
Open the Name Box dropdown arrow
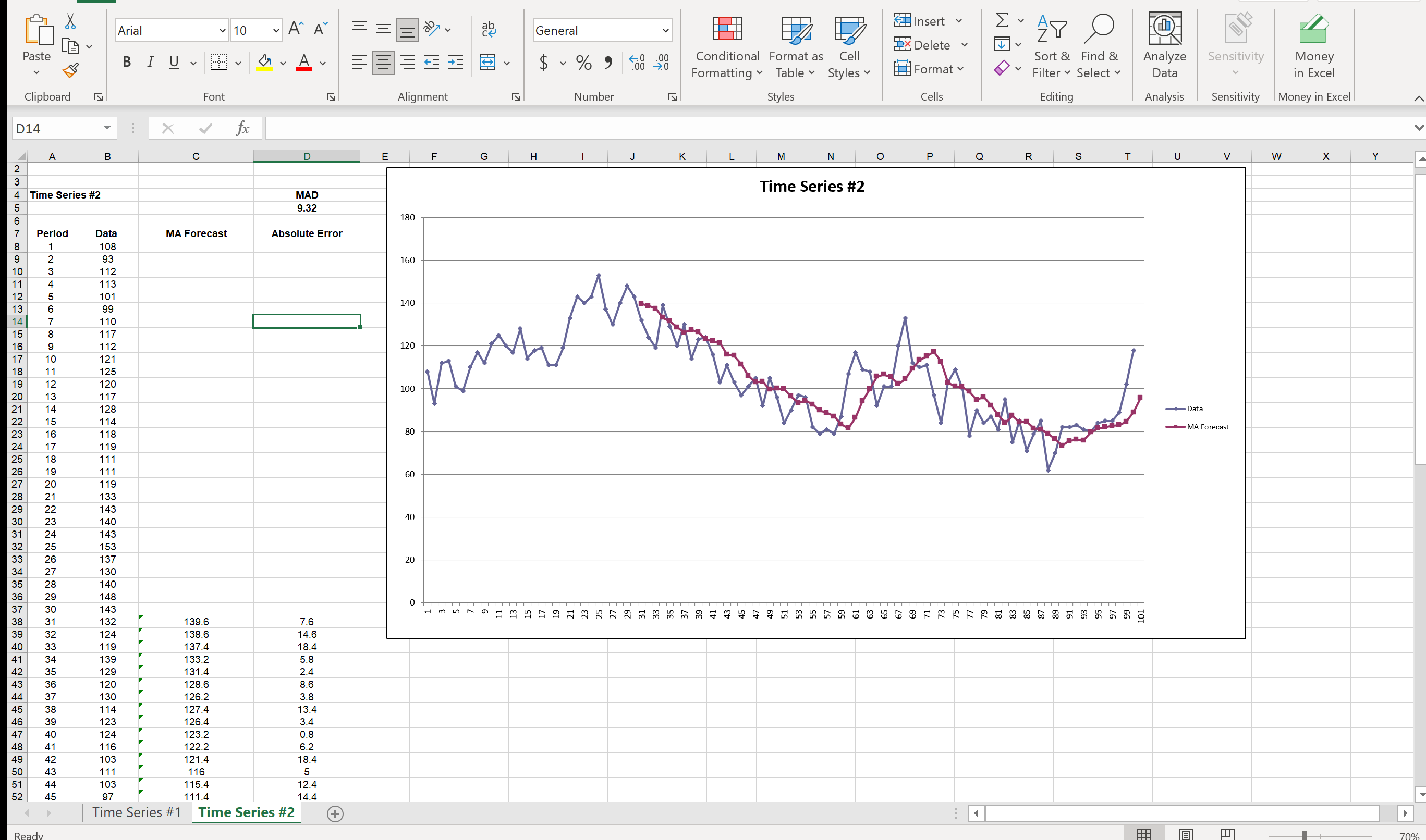point(107,129)
